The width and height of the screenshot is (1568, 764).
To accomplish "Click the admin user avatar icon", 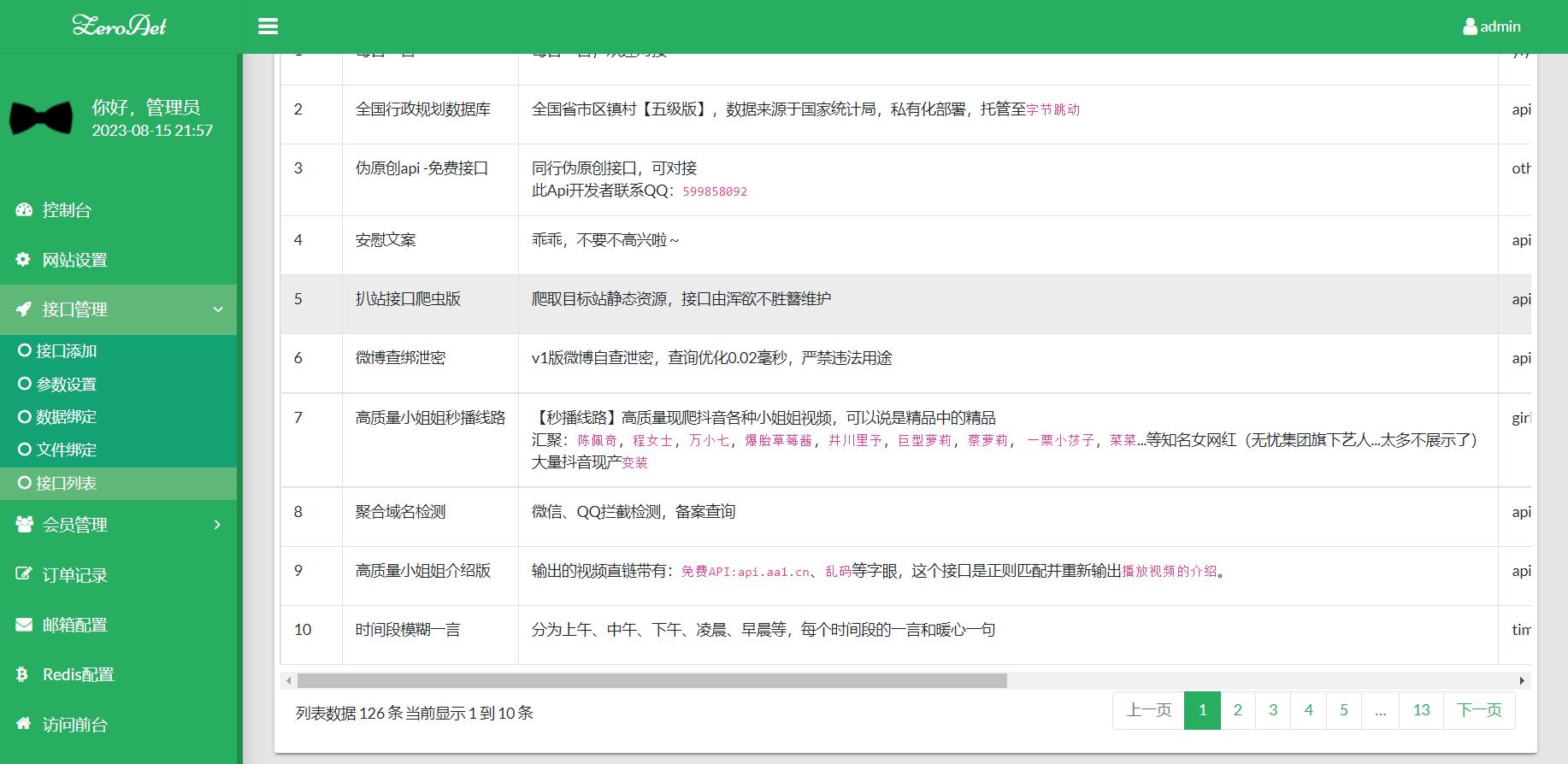I will [1470, 26].
